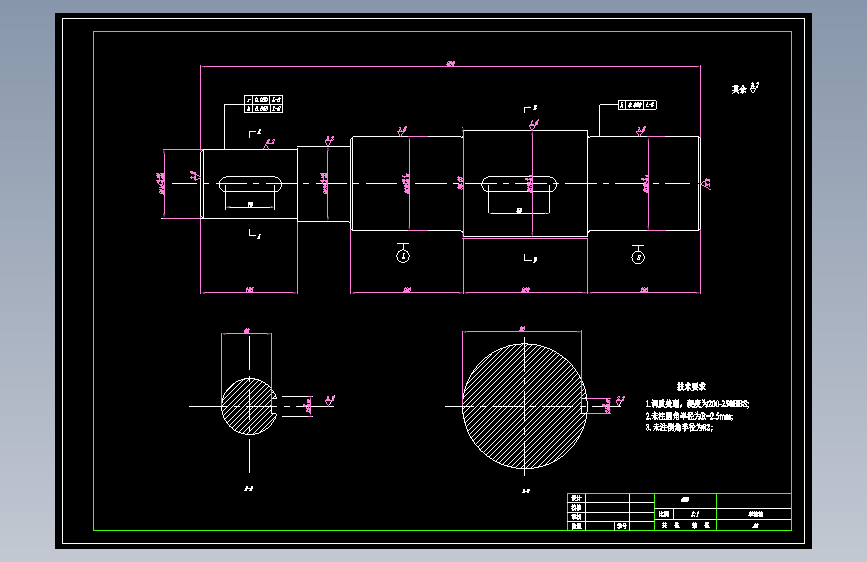Click the length dimension below the rightmost shaft segment
867x562 pixels.
pyautogui.click(x=644, y=289)
